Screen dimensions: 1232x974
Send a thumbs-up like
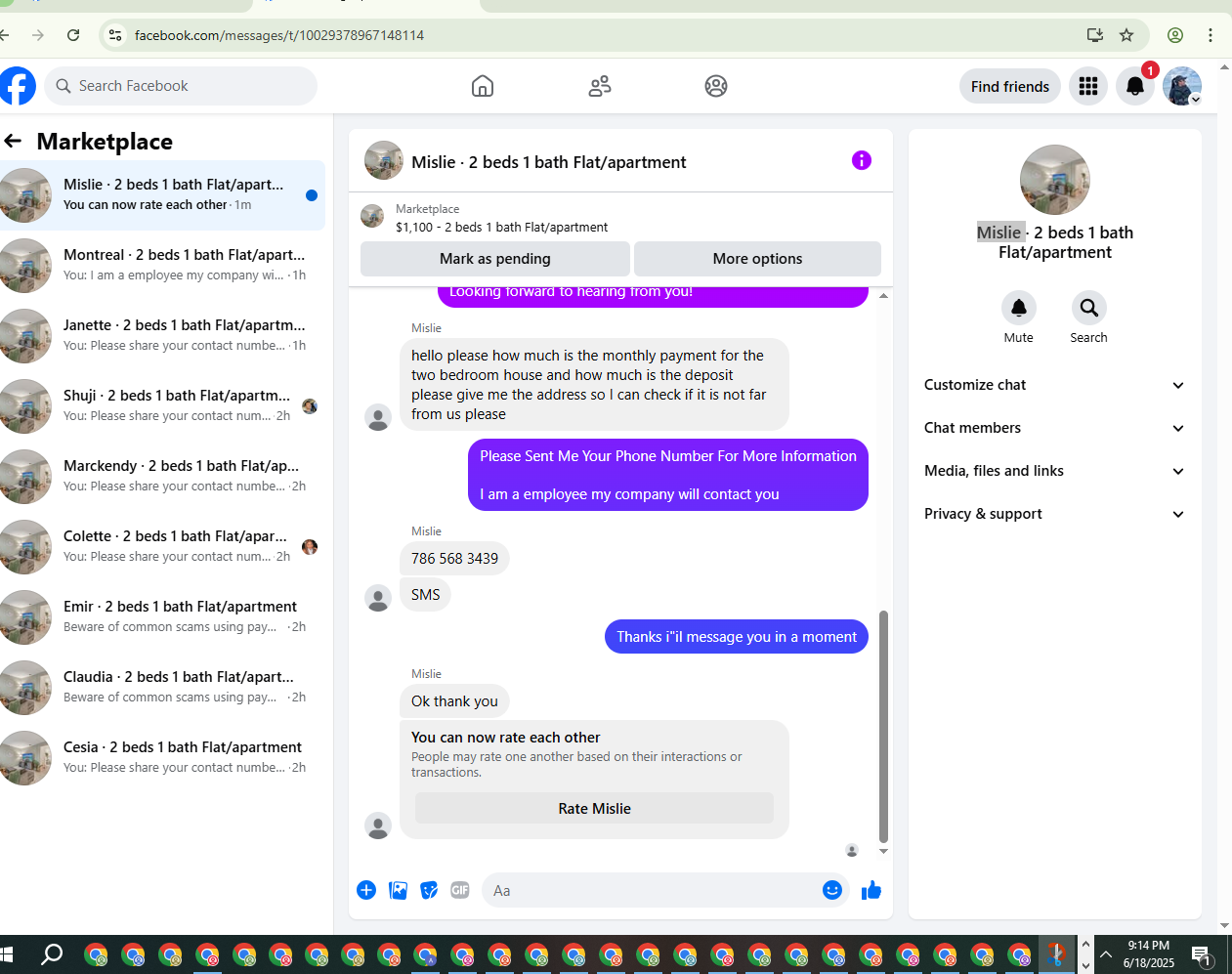point(871,890)
